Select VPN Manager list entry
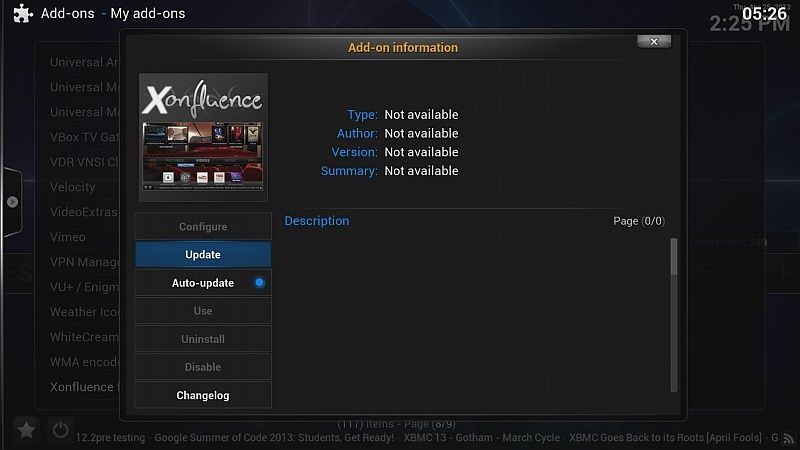Screen dimensions: 800x450 84,262
